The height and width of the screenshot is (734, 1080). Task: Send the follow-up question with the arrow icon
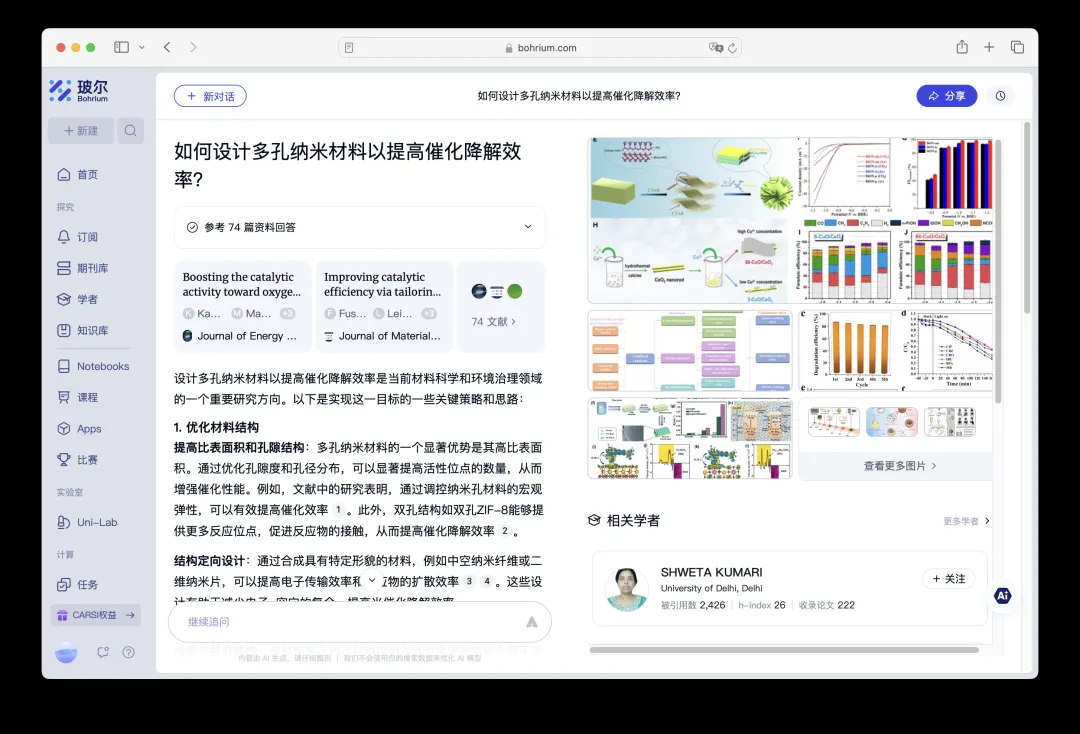[x=531, y=622]
